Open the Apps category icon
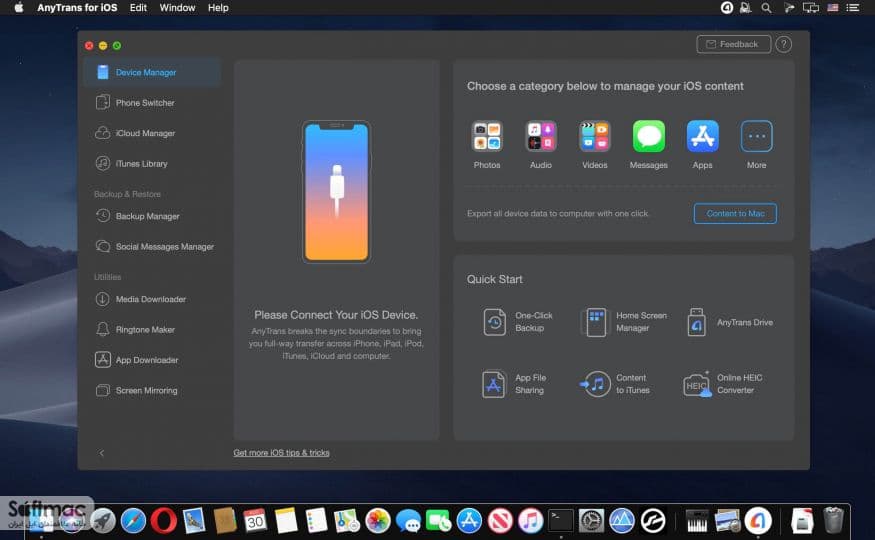The width and height of the screenshot is (875, 540). 703,136
